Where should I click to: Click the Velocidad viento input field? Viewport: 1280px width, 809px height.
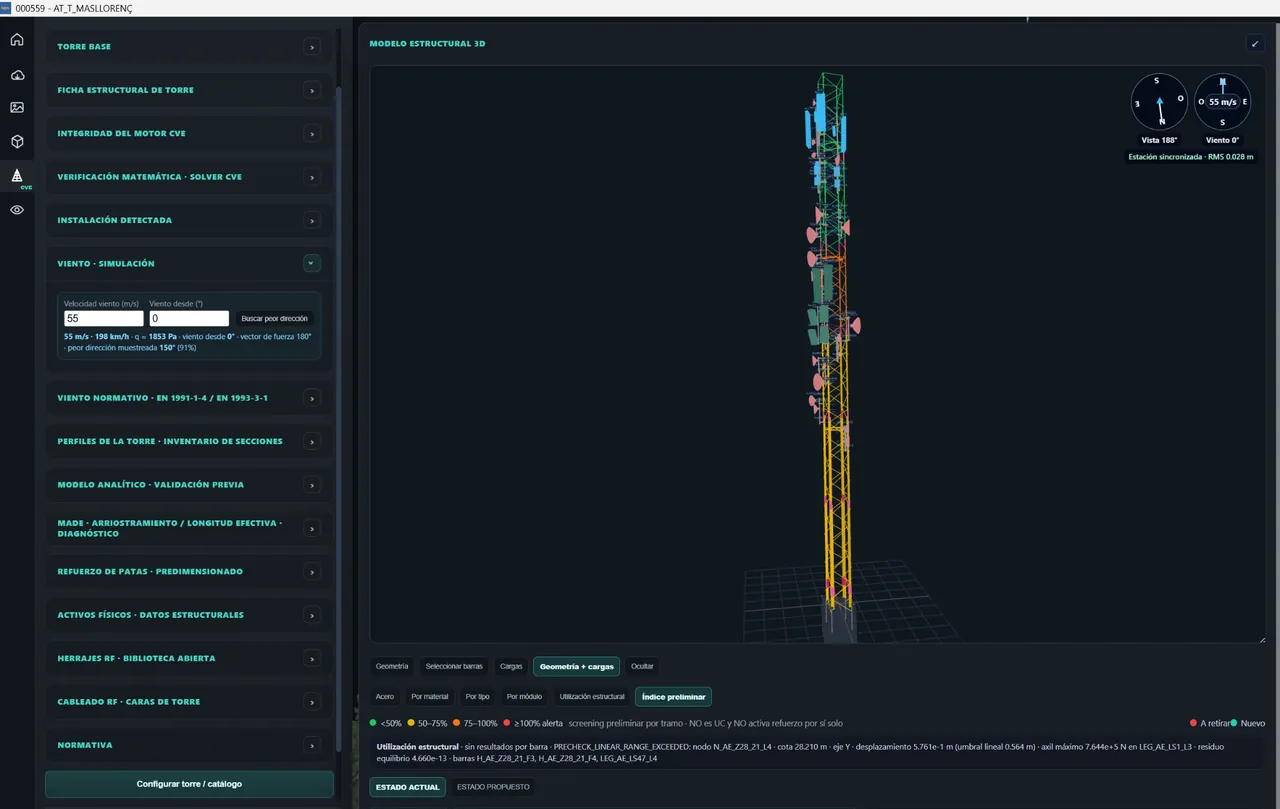pos(103,319)
